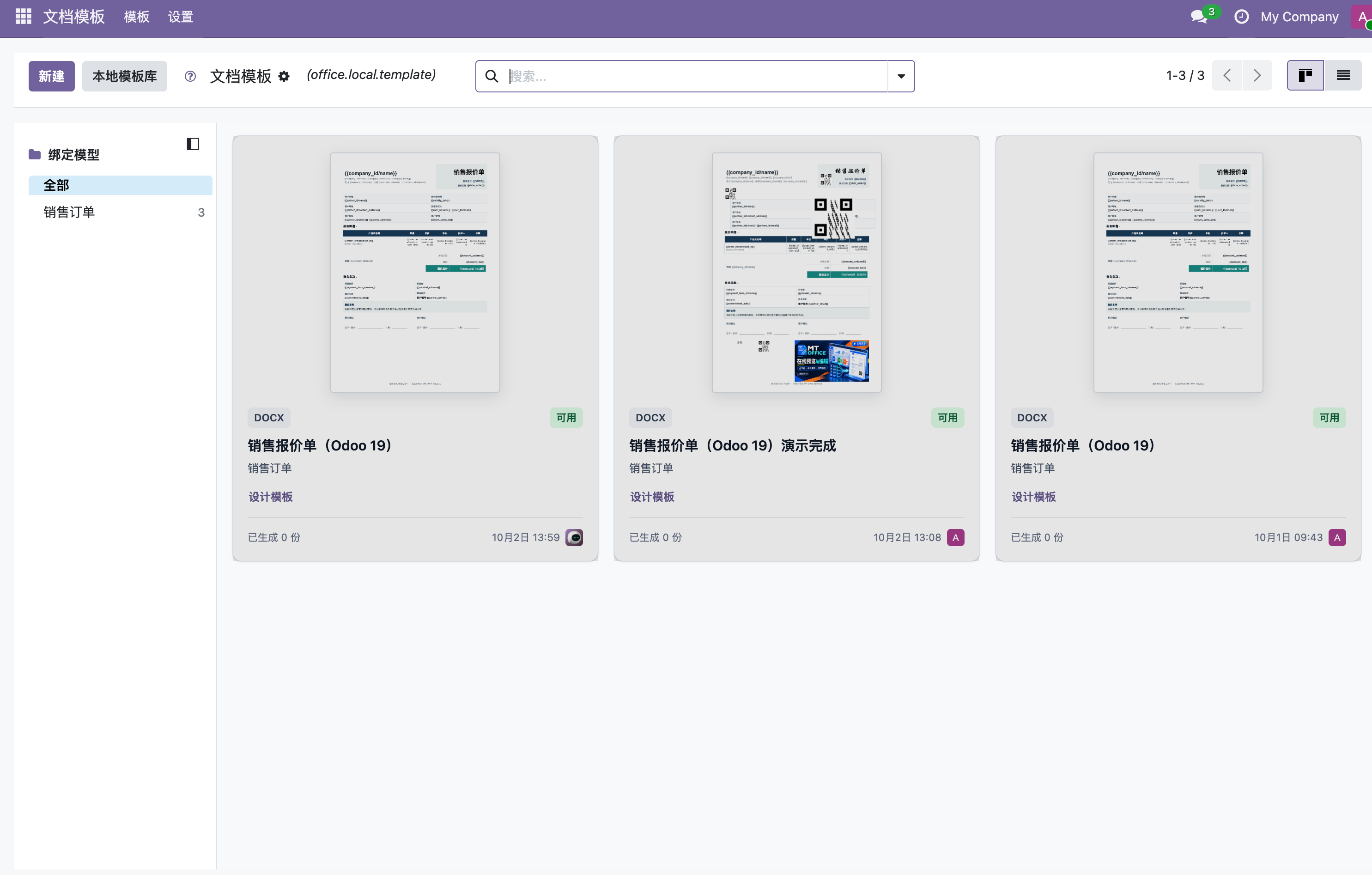Open the activities clock icon
1372x875 pixels.
click(x=1242, y=17)
